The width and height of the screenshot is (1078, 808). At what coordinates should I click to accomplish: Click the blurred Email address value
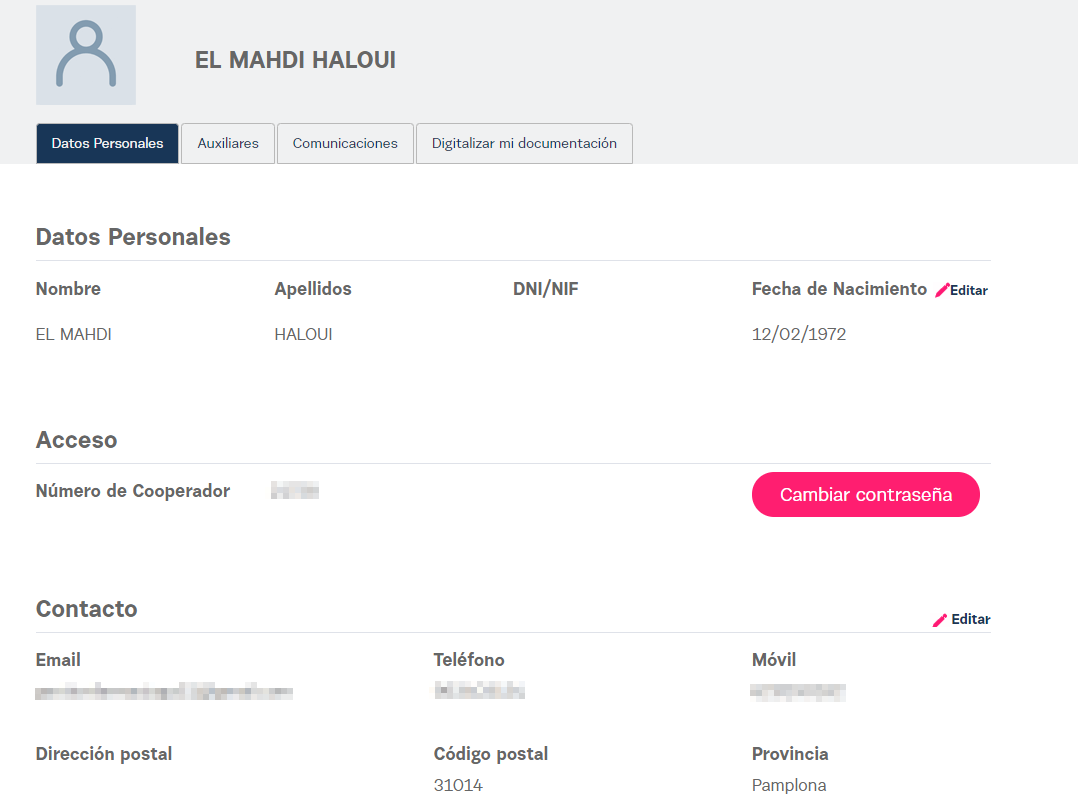tap(164, 691)
